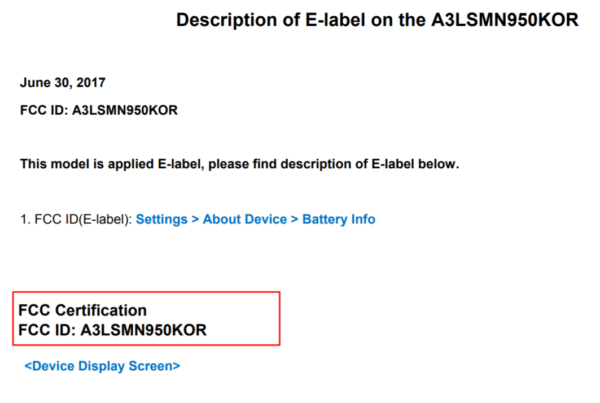This screenshot has height=403, width=600.
Task: Click A3LSMN950KOR inside the red-outlined box
Action: click(143, 329)
